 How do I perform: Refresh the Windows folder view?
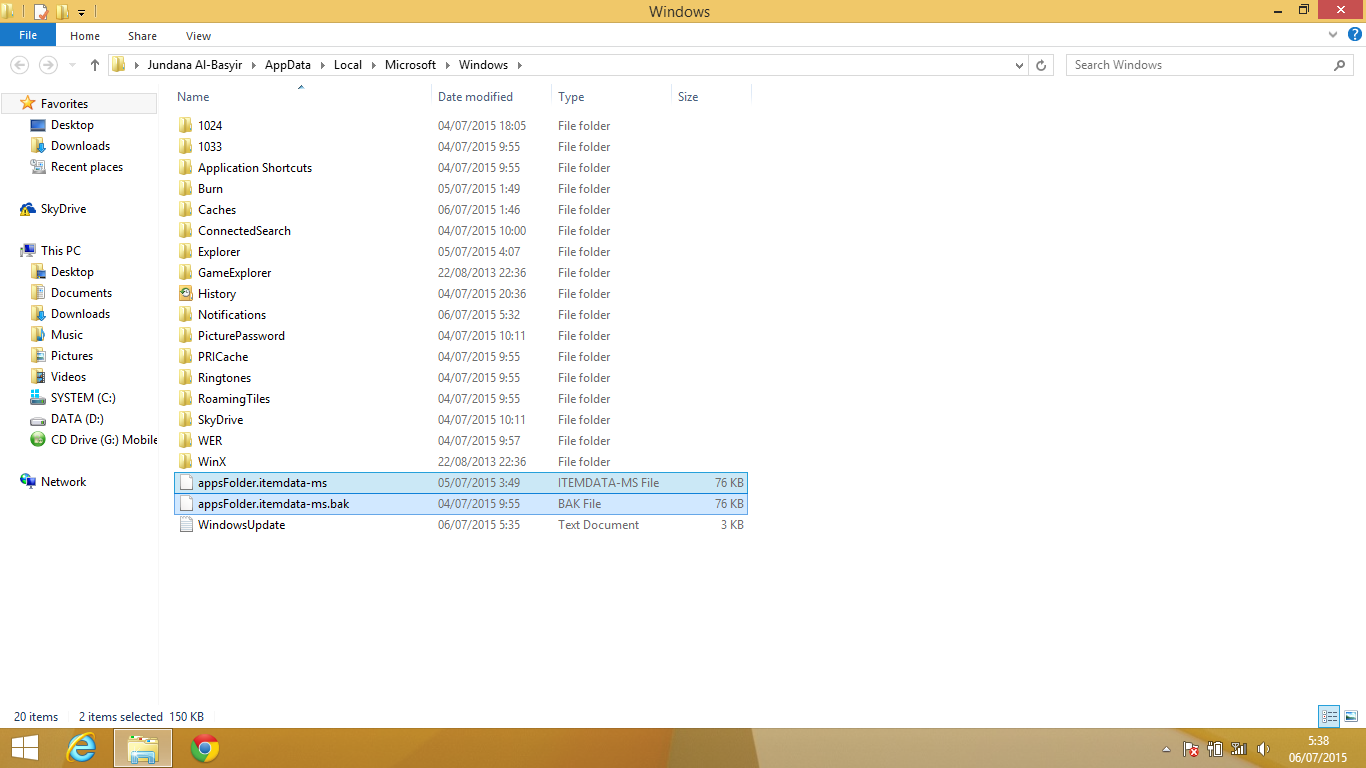click(x=1041, y=65)
